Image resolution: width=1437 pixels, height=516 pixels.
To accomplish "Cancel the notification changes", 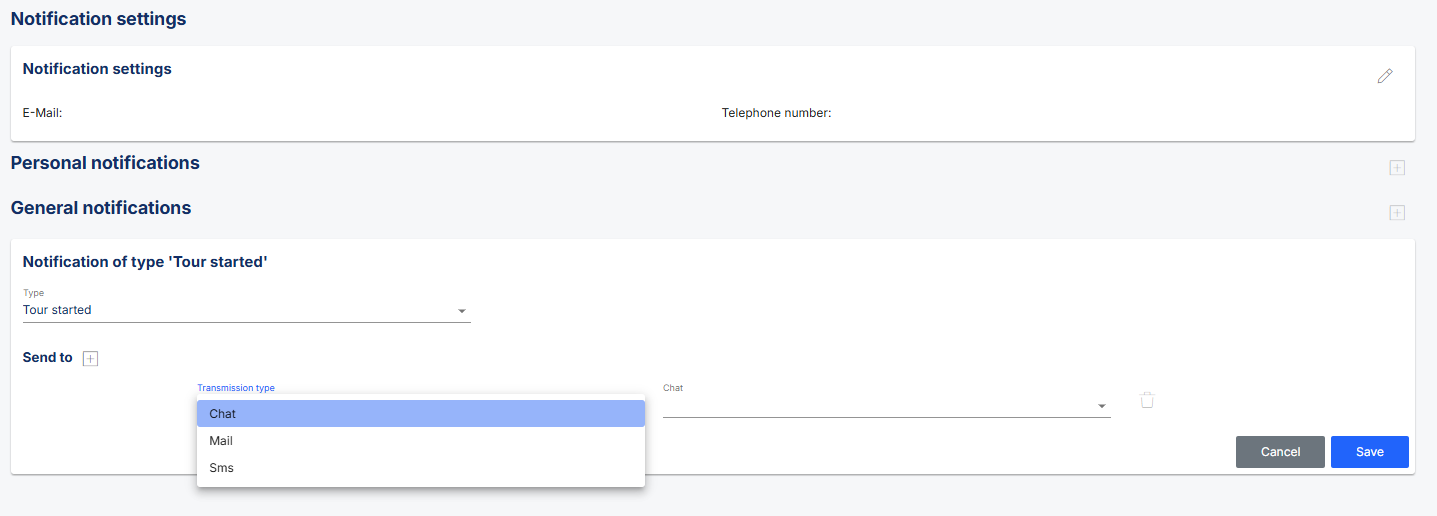I will (1280, 452).
